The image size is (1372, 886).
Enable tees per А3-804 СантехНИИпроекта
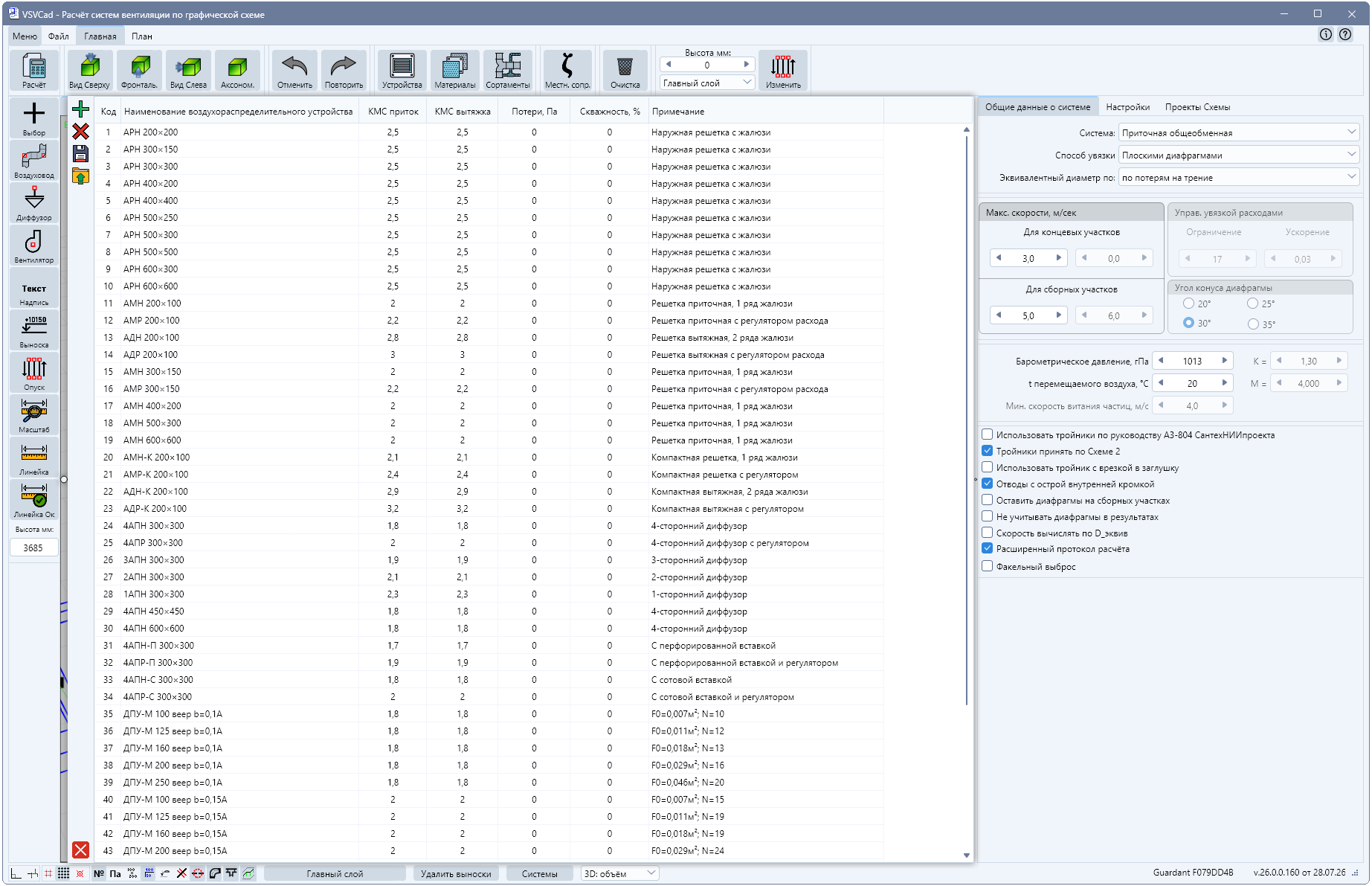pos(988,434)
